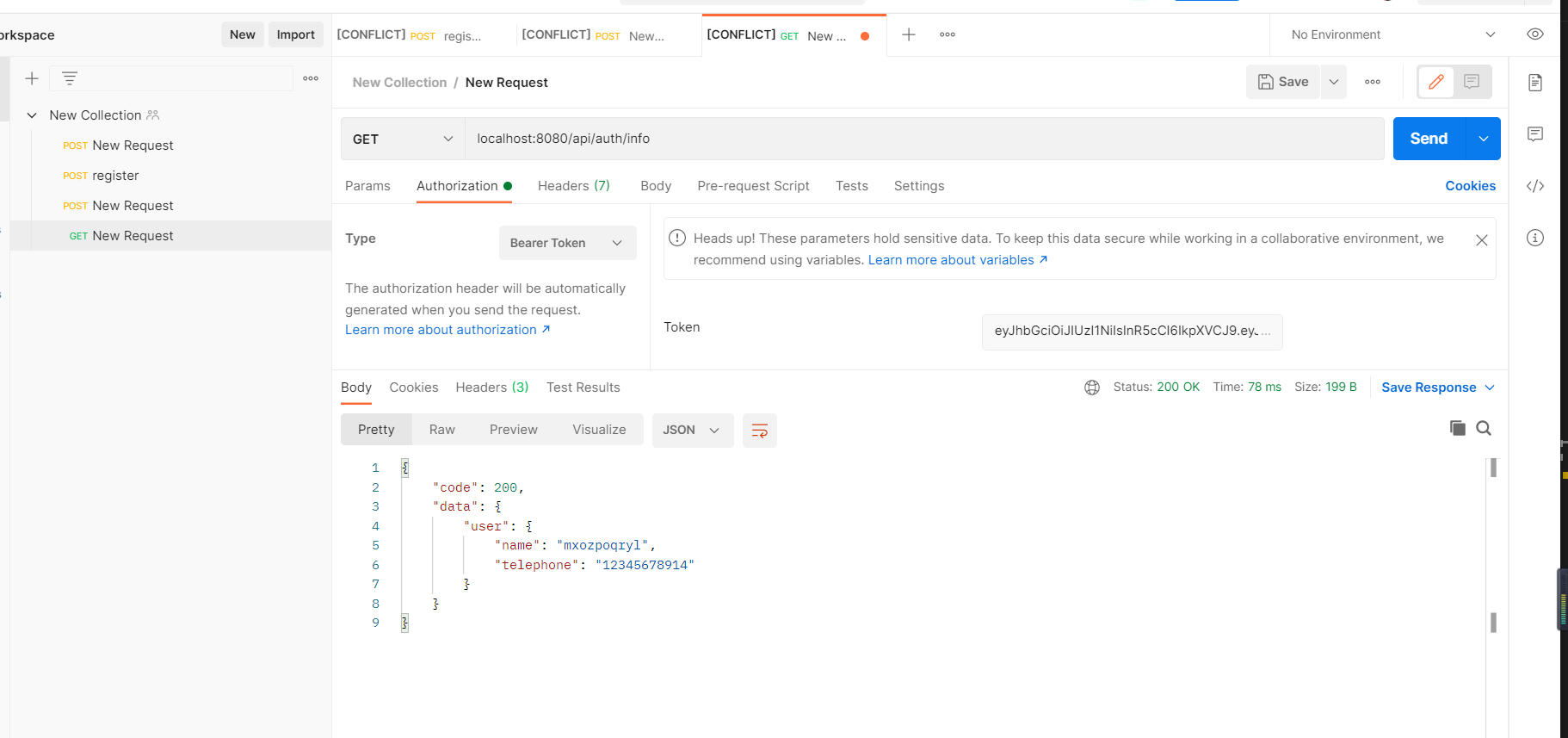Collapse the New Collection tree
This screenshot has height=738, width=1568.
coord(32,115)
